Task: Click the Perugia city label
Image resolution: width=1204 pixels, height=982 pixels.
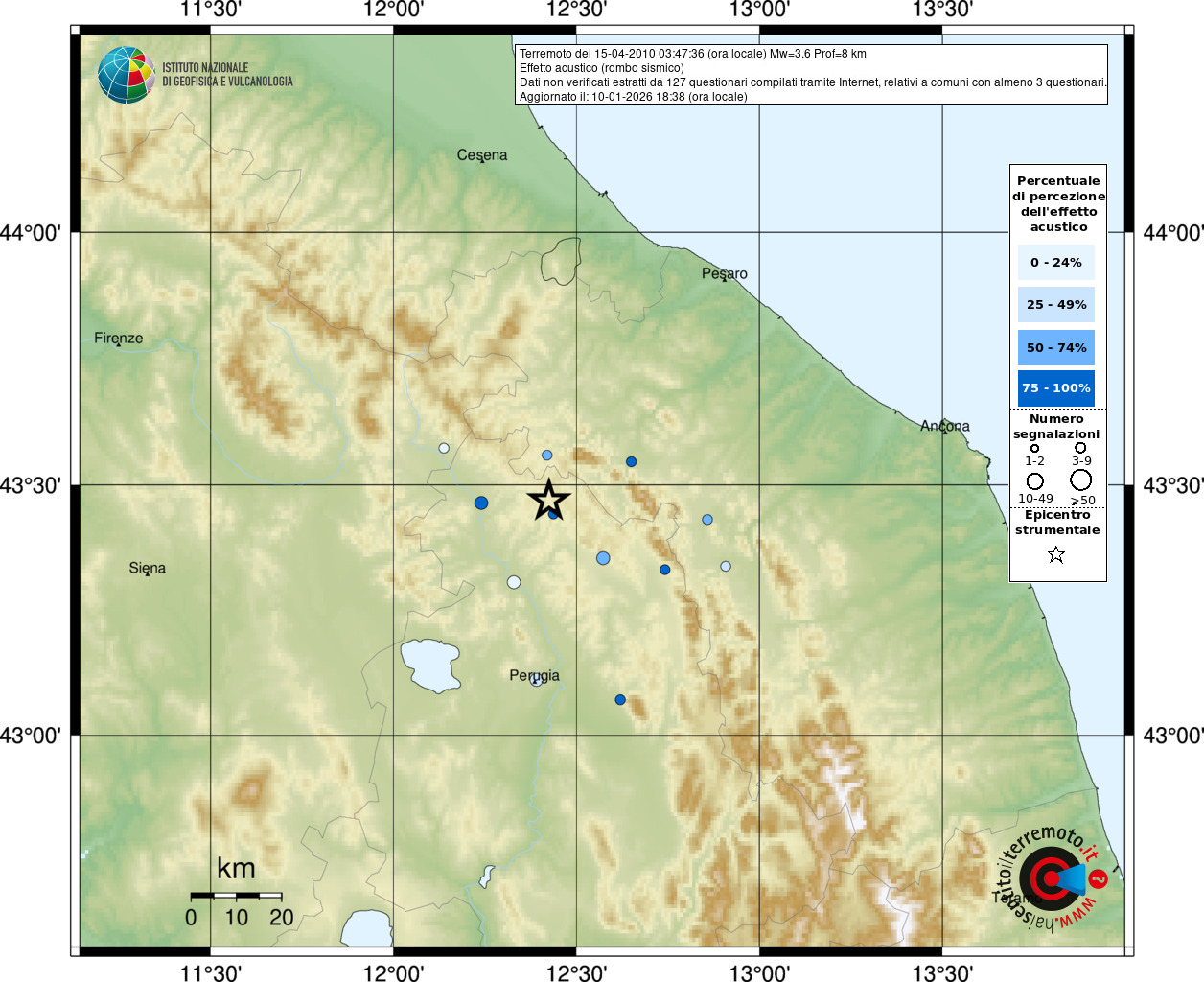Action: (534, 676)
